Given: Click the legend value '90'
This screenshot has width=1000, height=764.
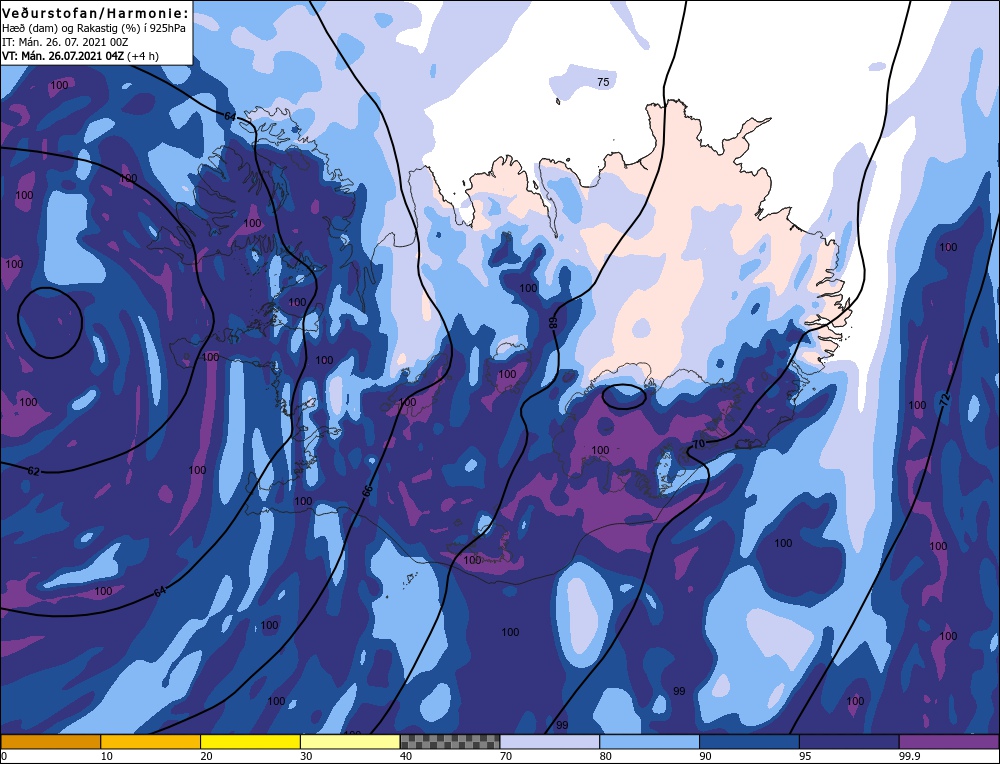Looking at the screenshot, I should (x=706, y=756).
